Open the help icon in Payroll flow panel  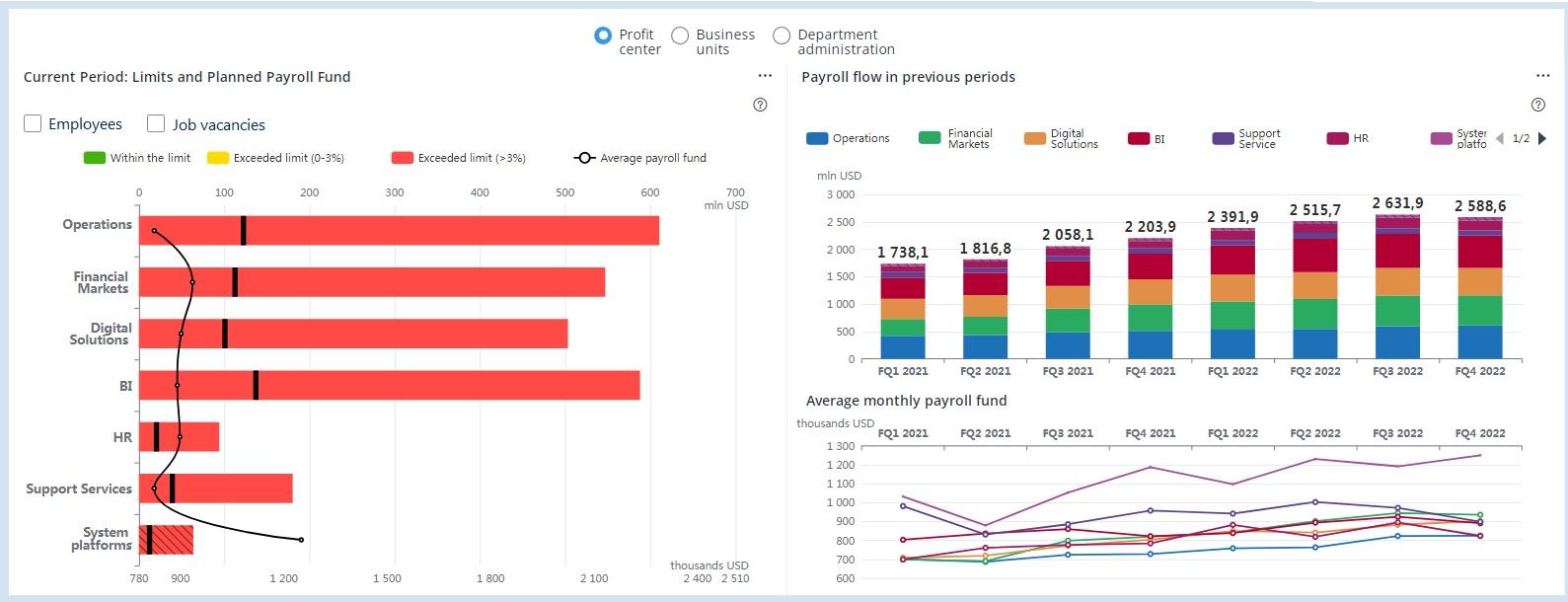click(1537, 105)
